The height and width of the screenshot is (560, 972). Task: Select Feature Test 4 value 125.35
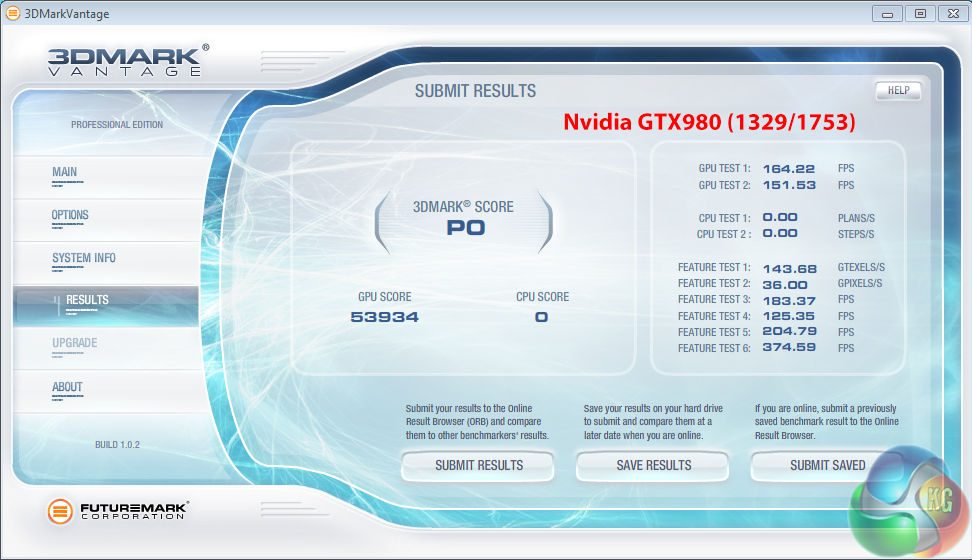tap(789, 316)
